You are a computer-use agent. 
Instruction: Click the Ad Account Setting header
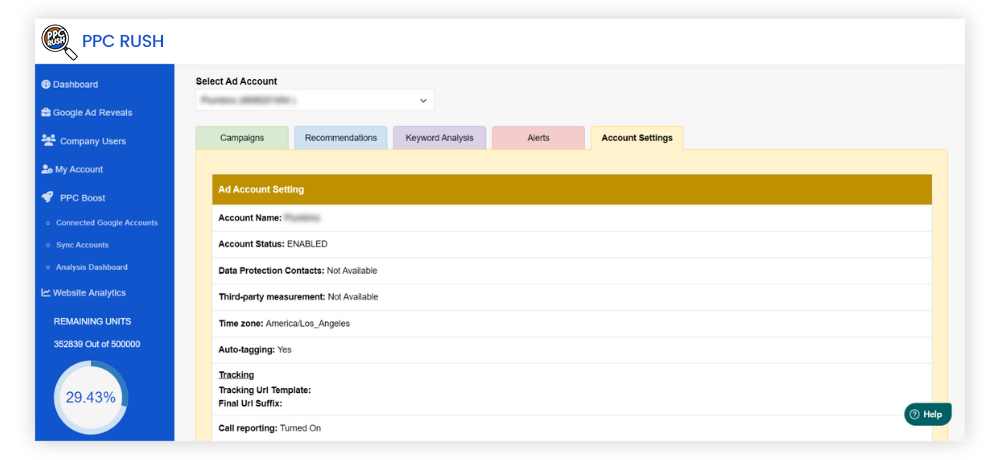pos(572,189)
